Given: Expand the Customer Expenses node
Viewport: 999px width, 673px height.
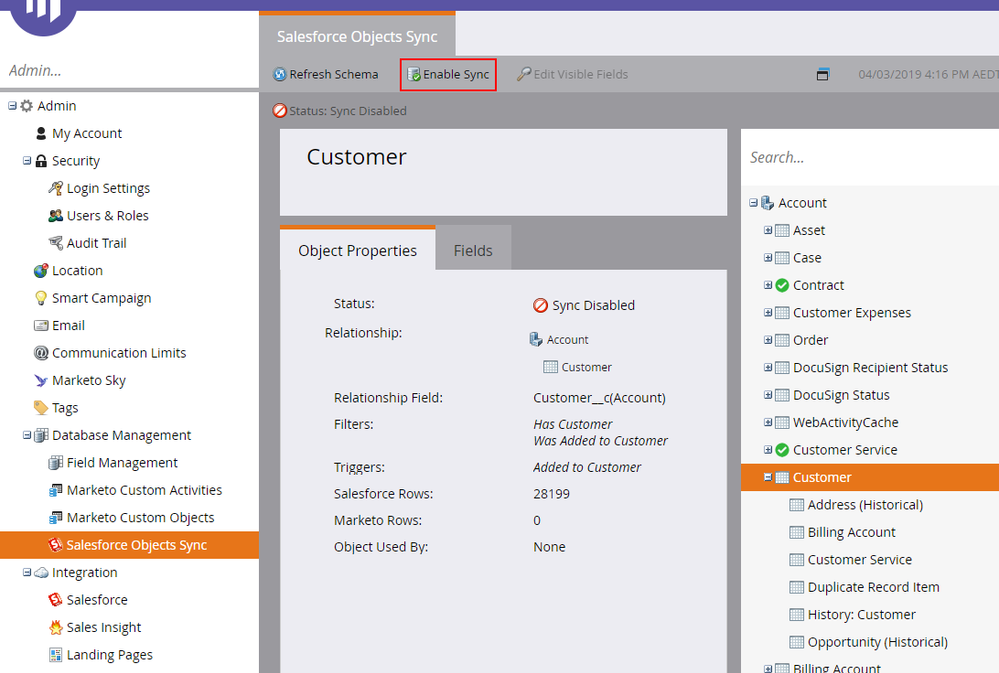Looking at the screenshot, I should coord(768,312).
